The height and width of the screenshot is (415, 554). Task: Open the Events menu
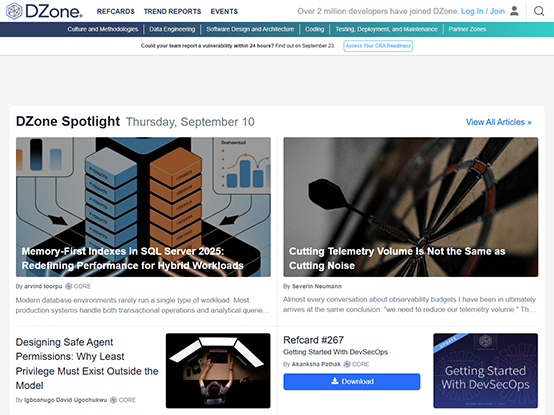[224, 11]
